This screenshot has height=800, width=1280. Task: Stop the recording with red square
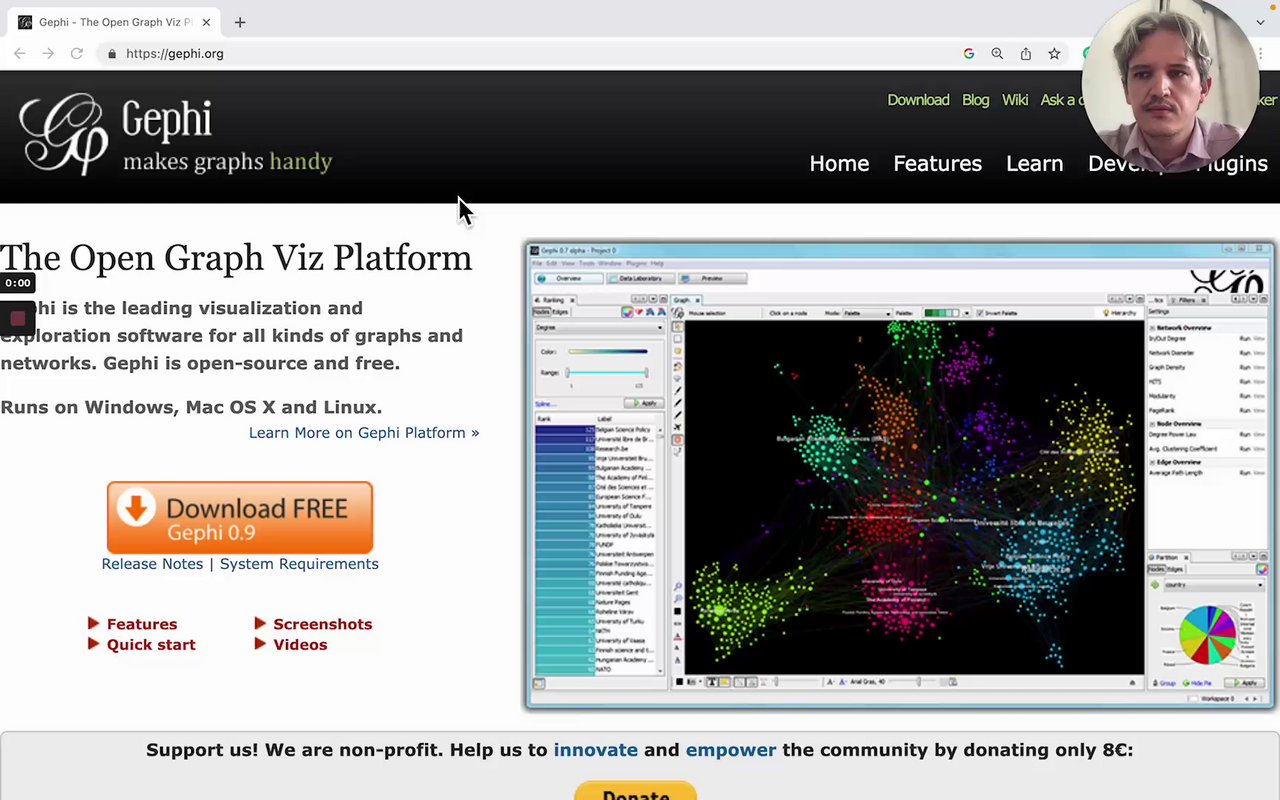pos(18,319)
